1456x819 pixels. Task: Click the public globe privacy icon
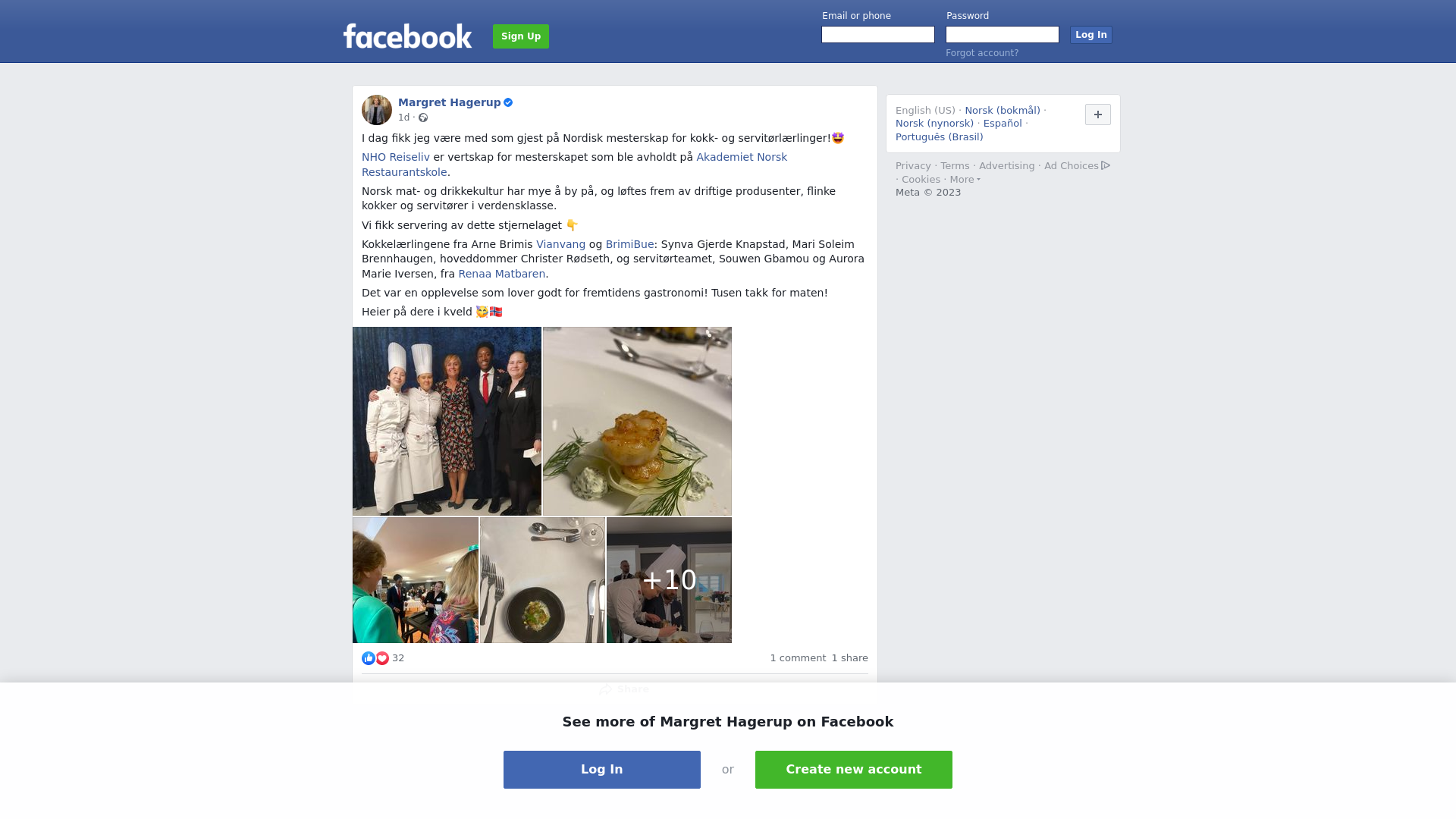coord(423,118)
